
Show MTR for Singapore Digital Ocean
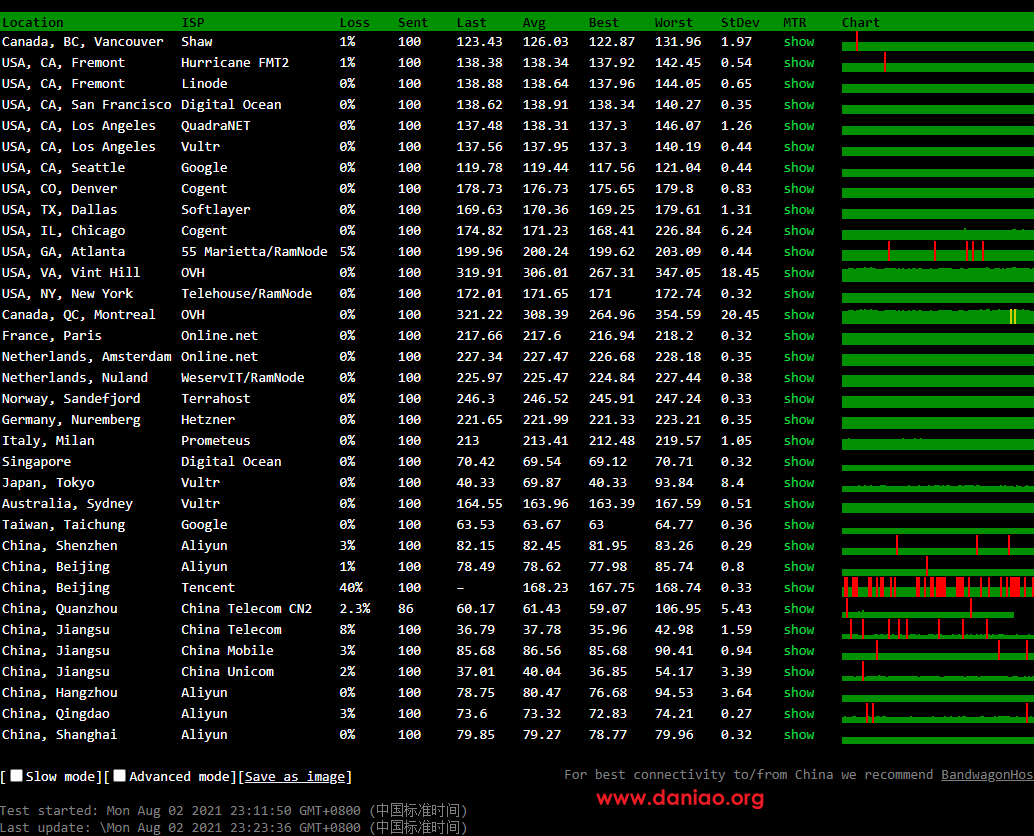point(799,462)
